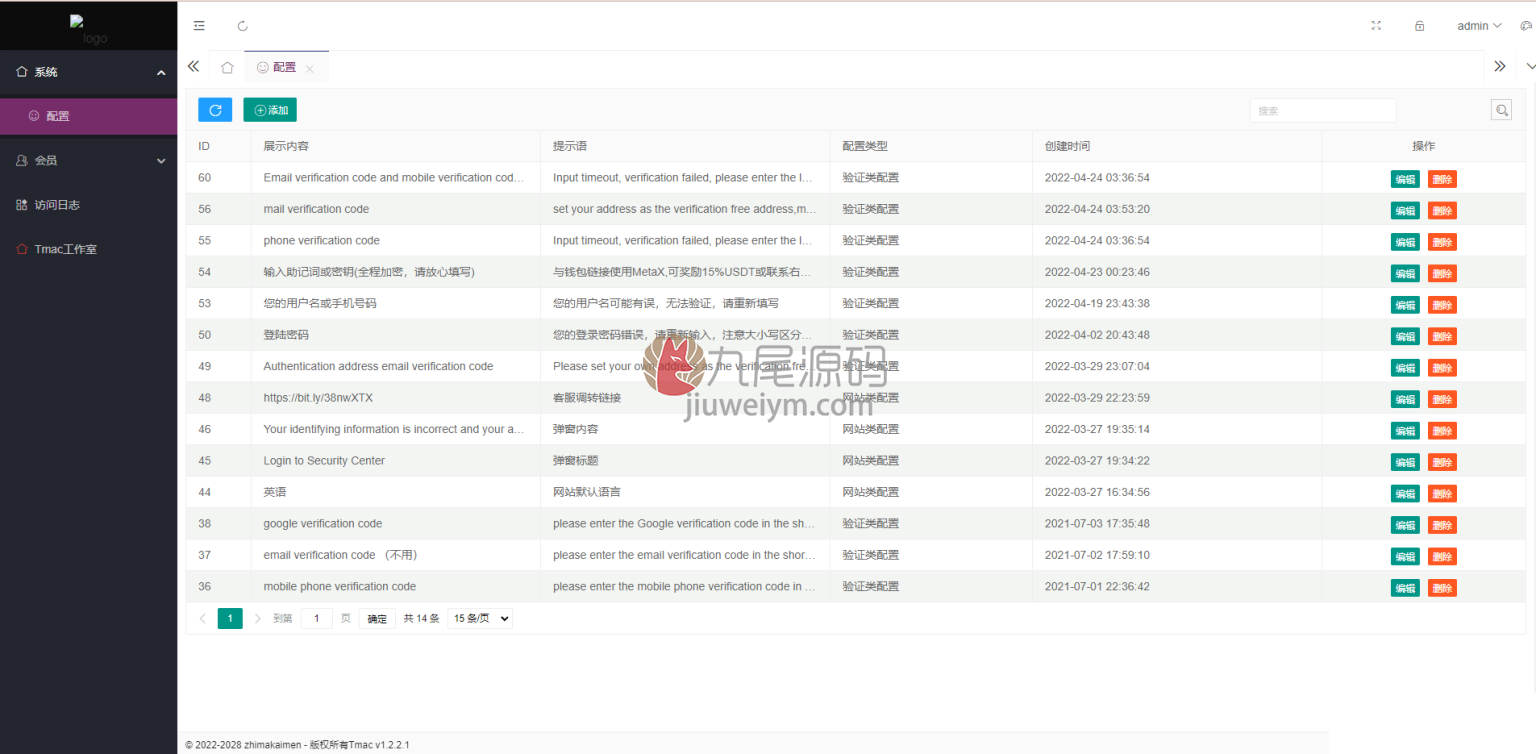The image size is (1536, 754).
Task: Click the blue table refresh button
Action: click(215, 110)
